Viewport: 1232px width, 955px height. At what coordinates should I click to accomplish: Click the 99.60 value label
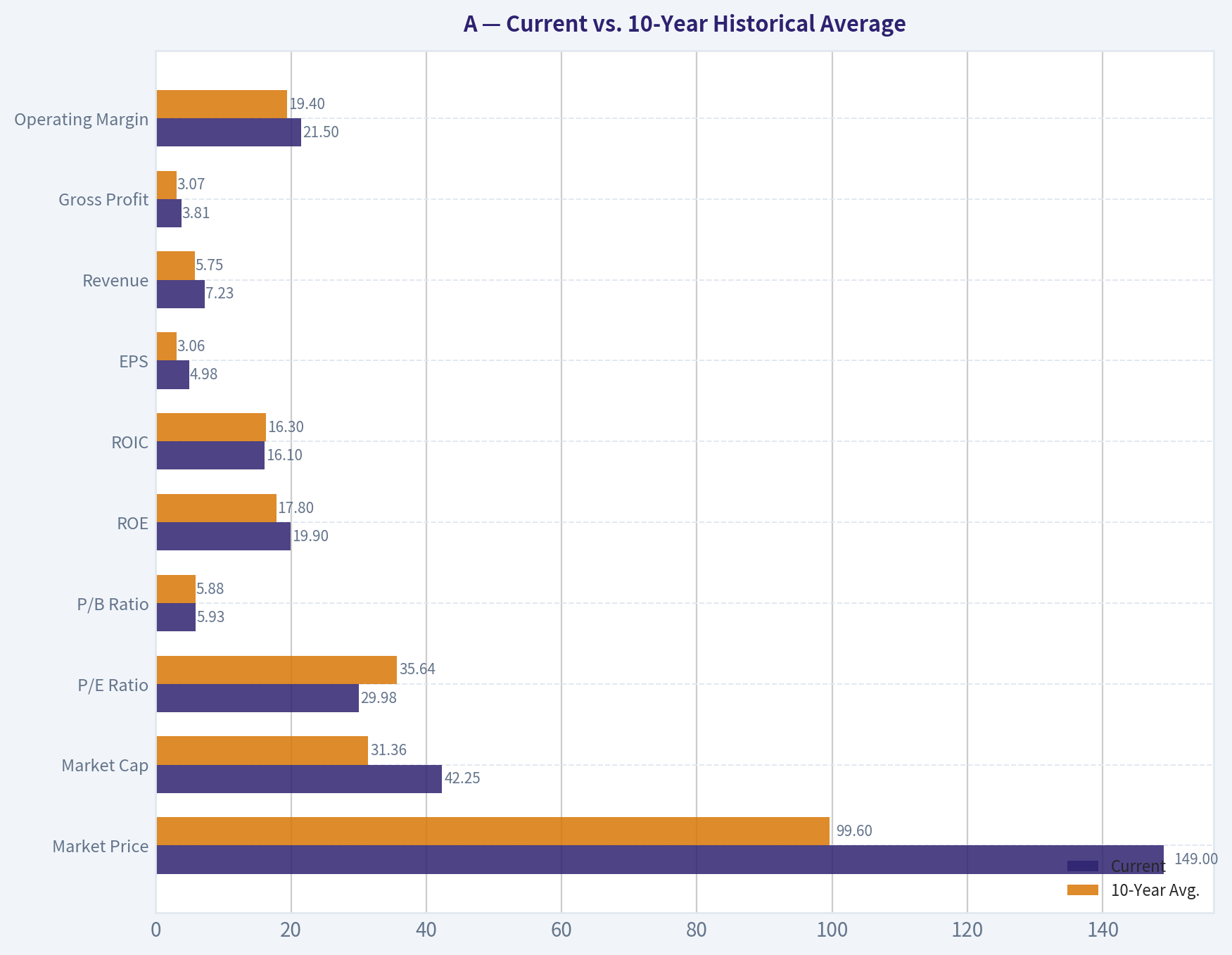point(854,830)
